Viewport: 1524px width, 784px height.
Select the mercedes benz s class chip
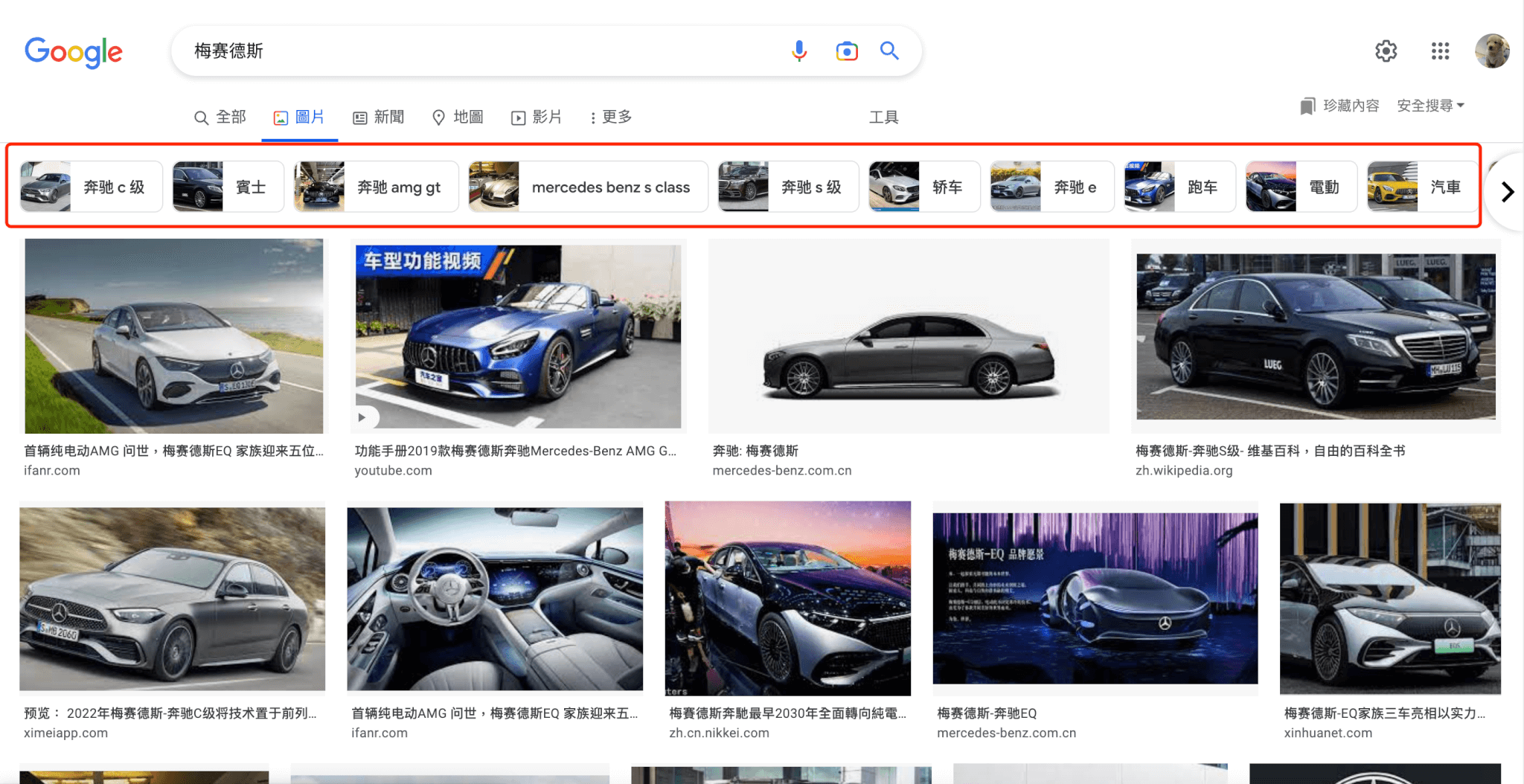pos(589,187)
